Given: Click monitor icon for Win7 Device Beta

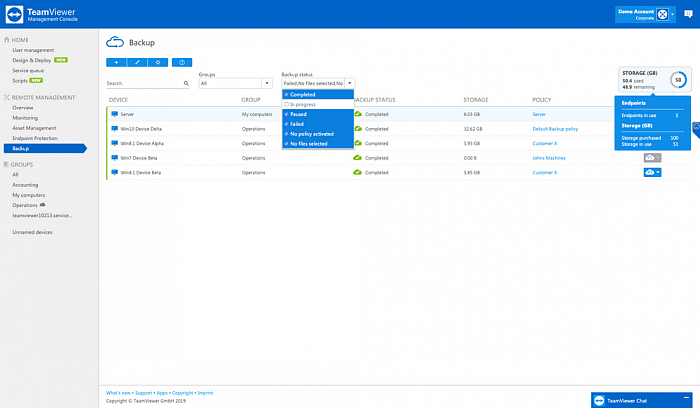Looking at the screenshot, I should (x=115, y=158).
